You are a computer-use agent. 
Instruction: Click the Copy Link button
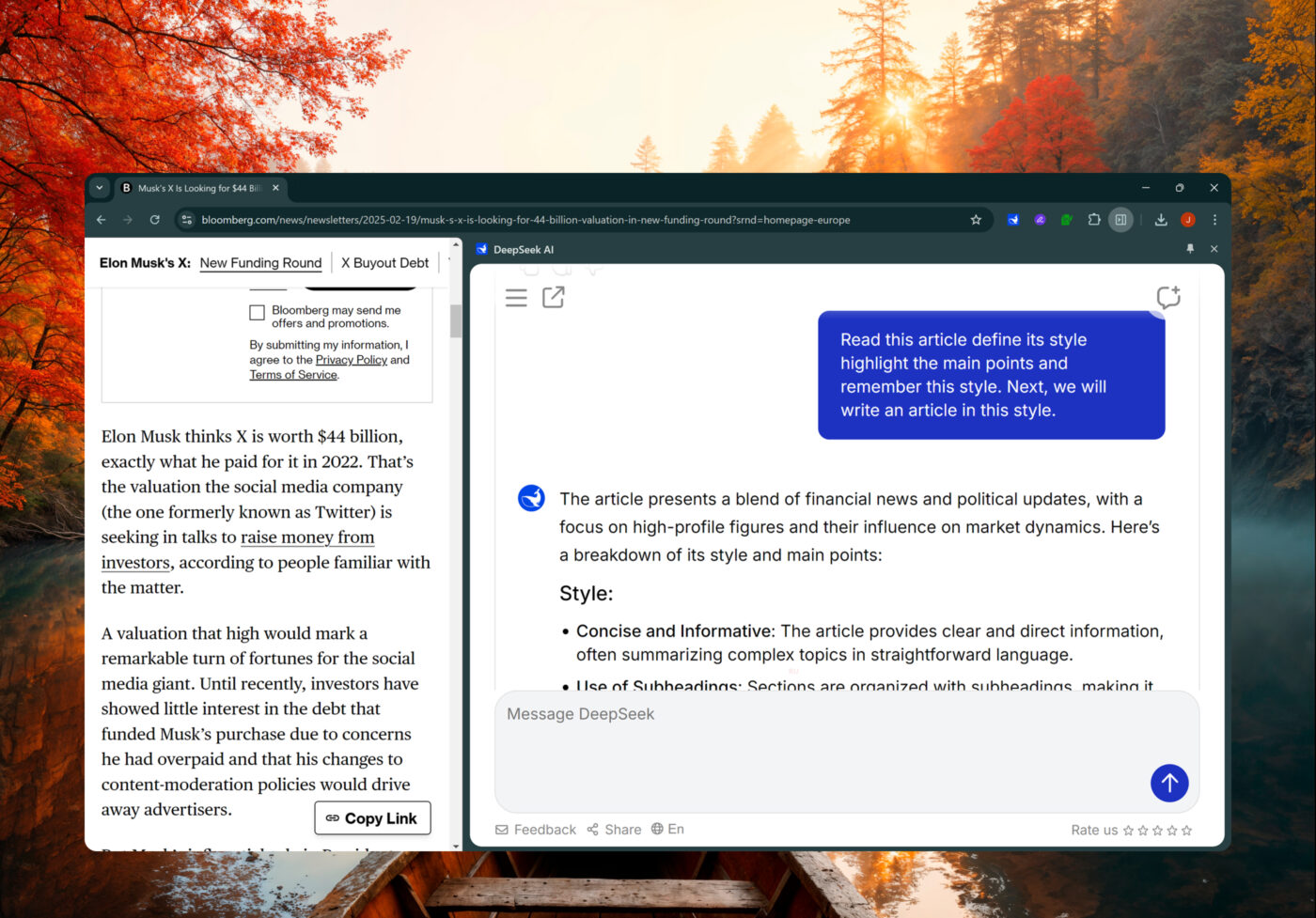coord(372,818)
